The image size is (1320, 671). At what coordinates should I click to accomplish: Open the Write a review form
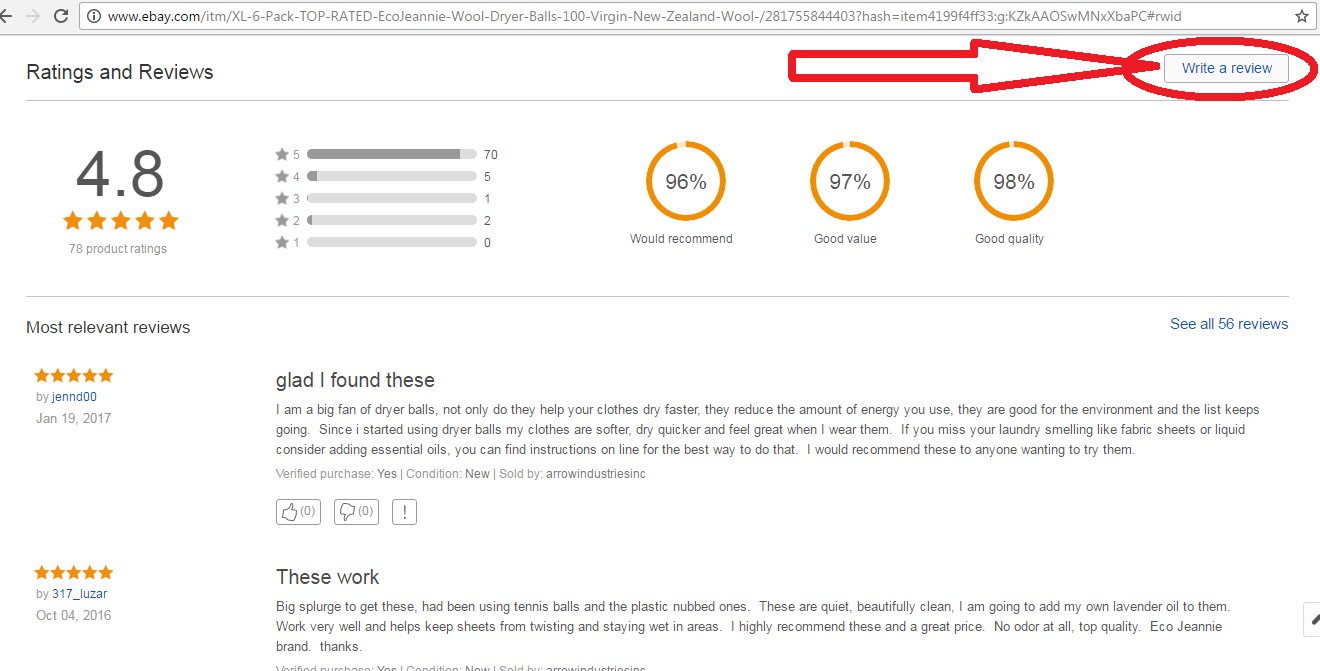(1225, 68)
